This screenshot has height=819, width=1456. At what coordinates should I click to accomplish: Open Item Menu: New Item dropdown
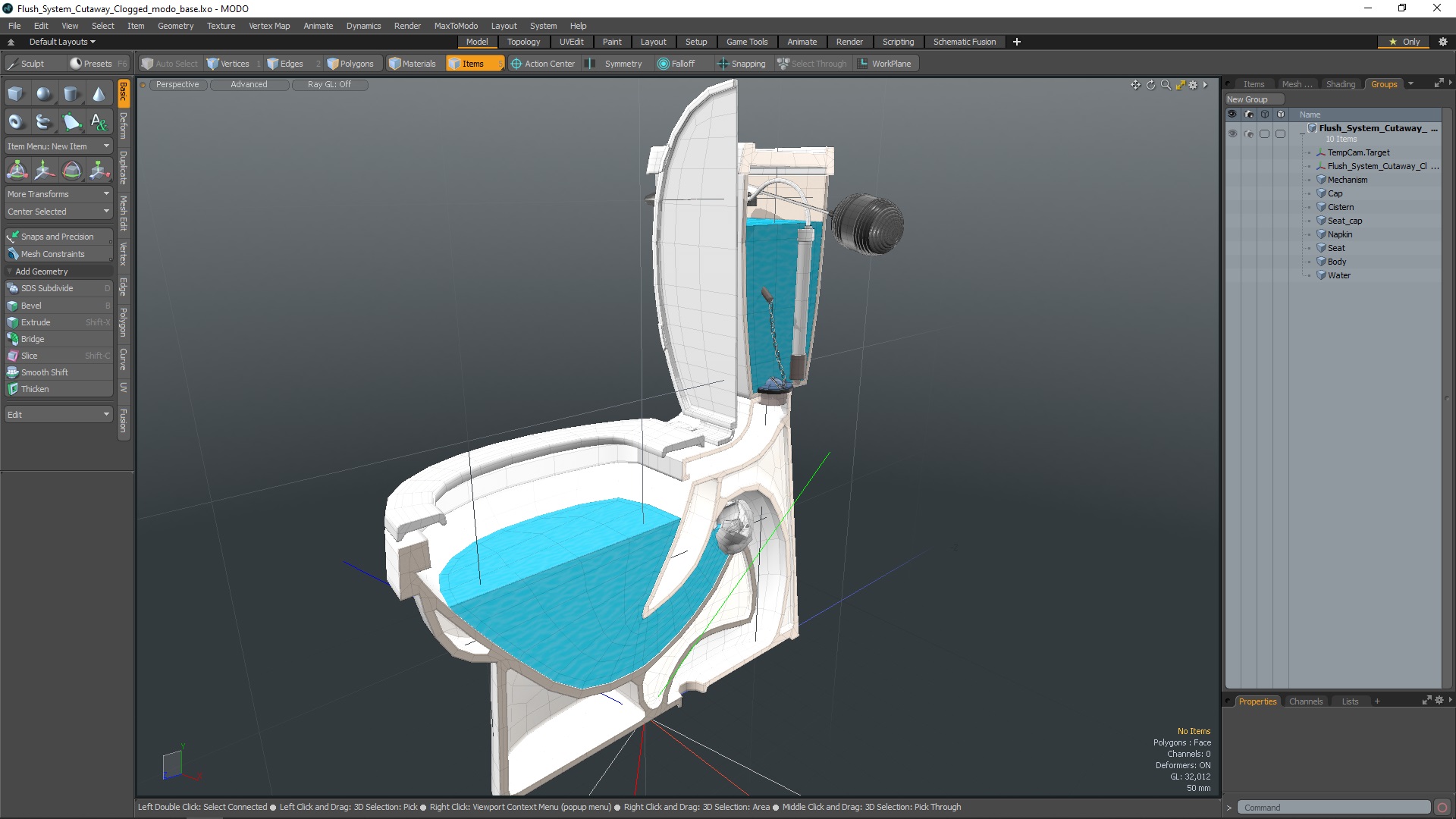[58, 146]
